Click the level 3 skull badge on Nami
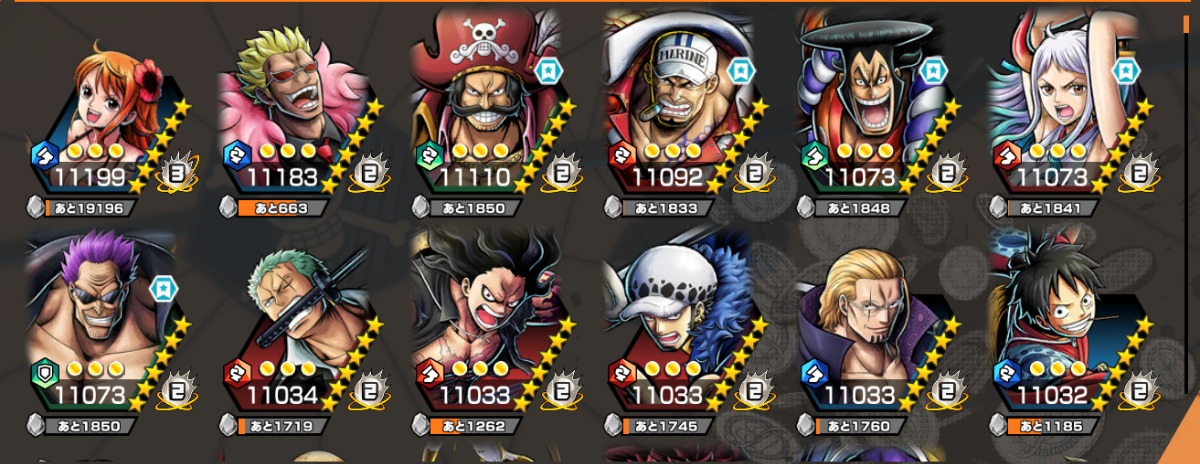This screenshot has width=1200, height=464. (174, 178)
